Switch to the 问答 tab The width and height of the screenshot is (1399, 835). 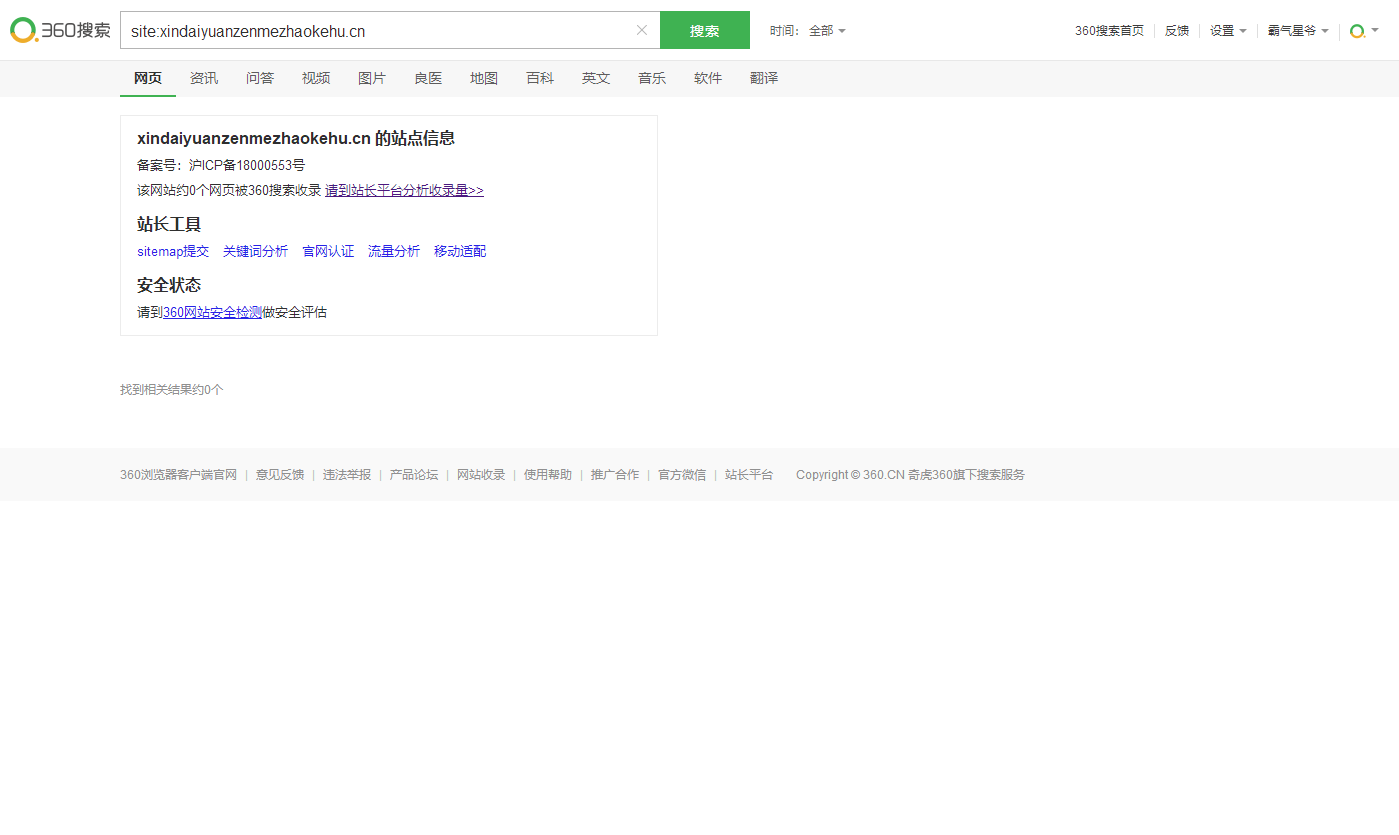point(260,78)
